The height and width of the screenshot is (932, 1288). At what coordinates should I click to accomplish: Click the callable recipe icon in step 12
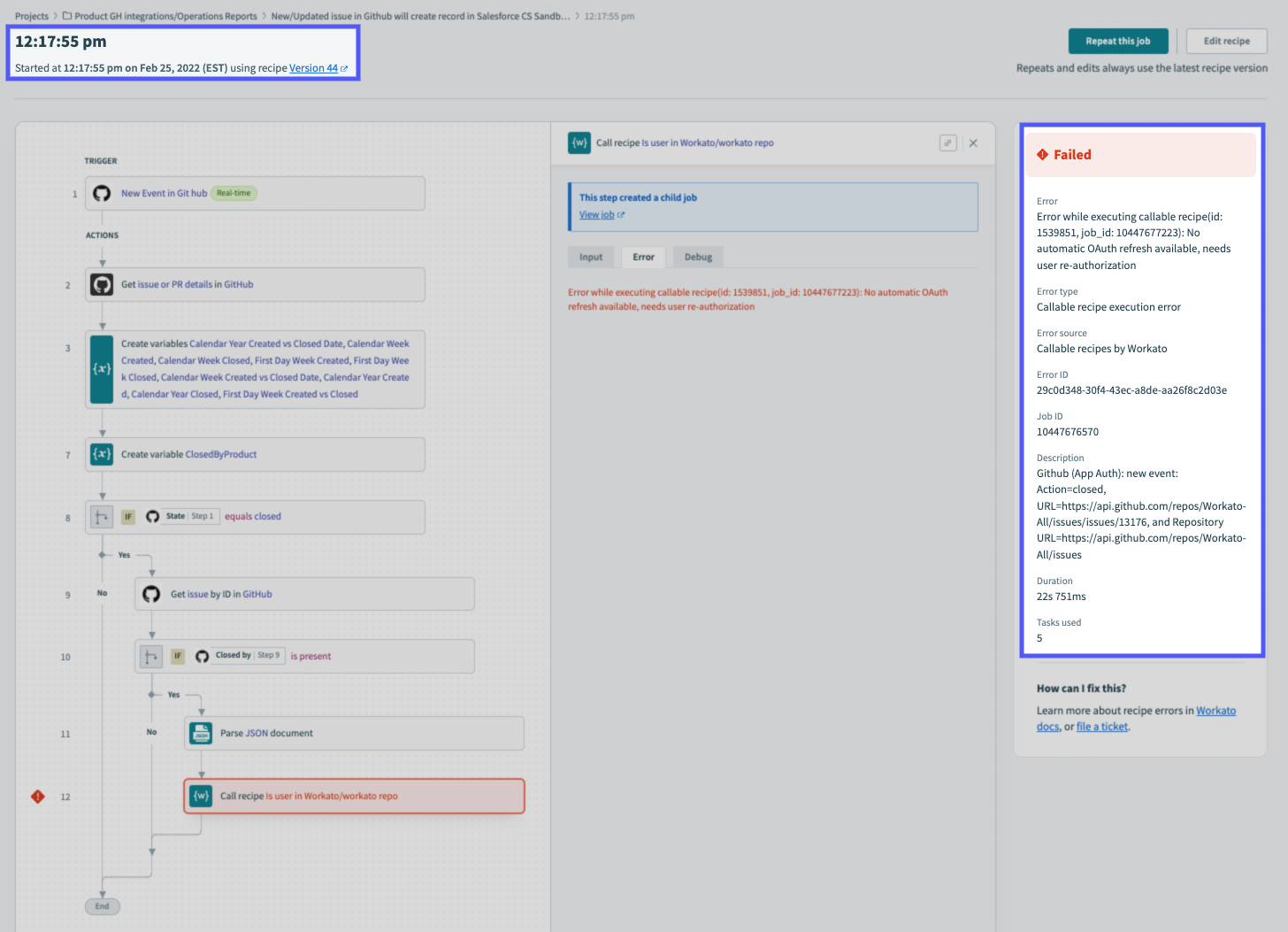(x=201, y=796)
